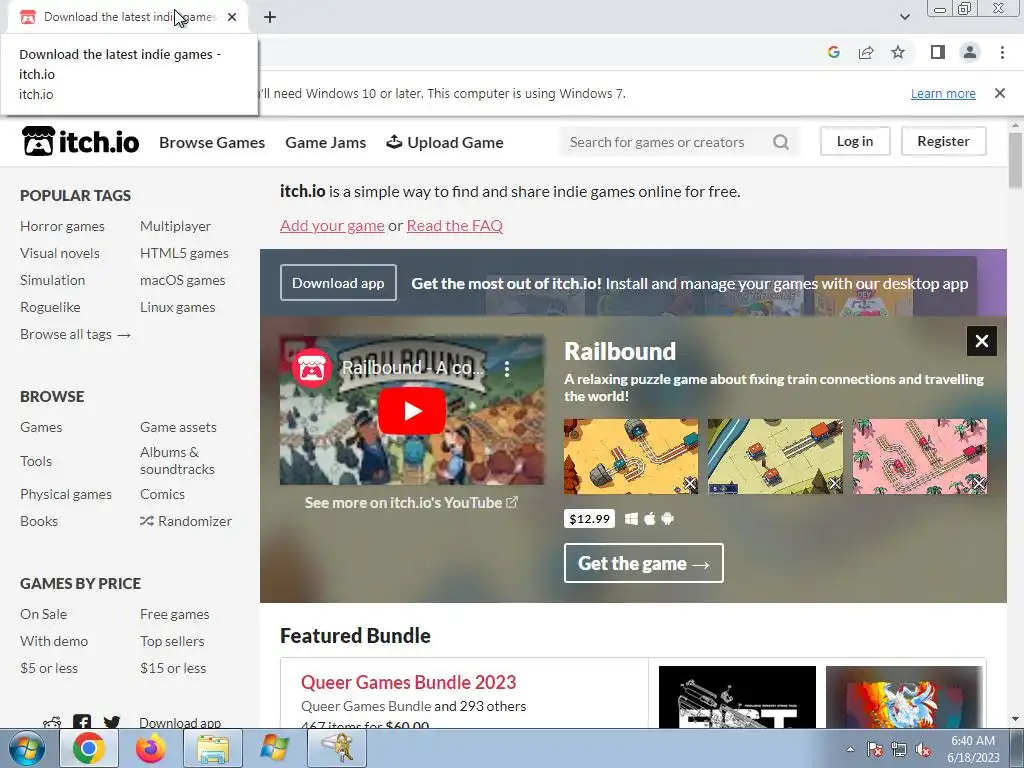Image resolution: width=1024 pixels, height=768 pixels.
Task: Click the taskbar clock
Action: click(x=973, y=749)
